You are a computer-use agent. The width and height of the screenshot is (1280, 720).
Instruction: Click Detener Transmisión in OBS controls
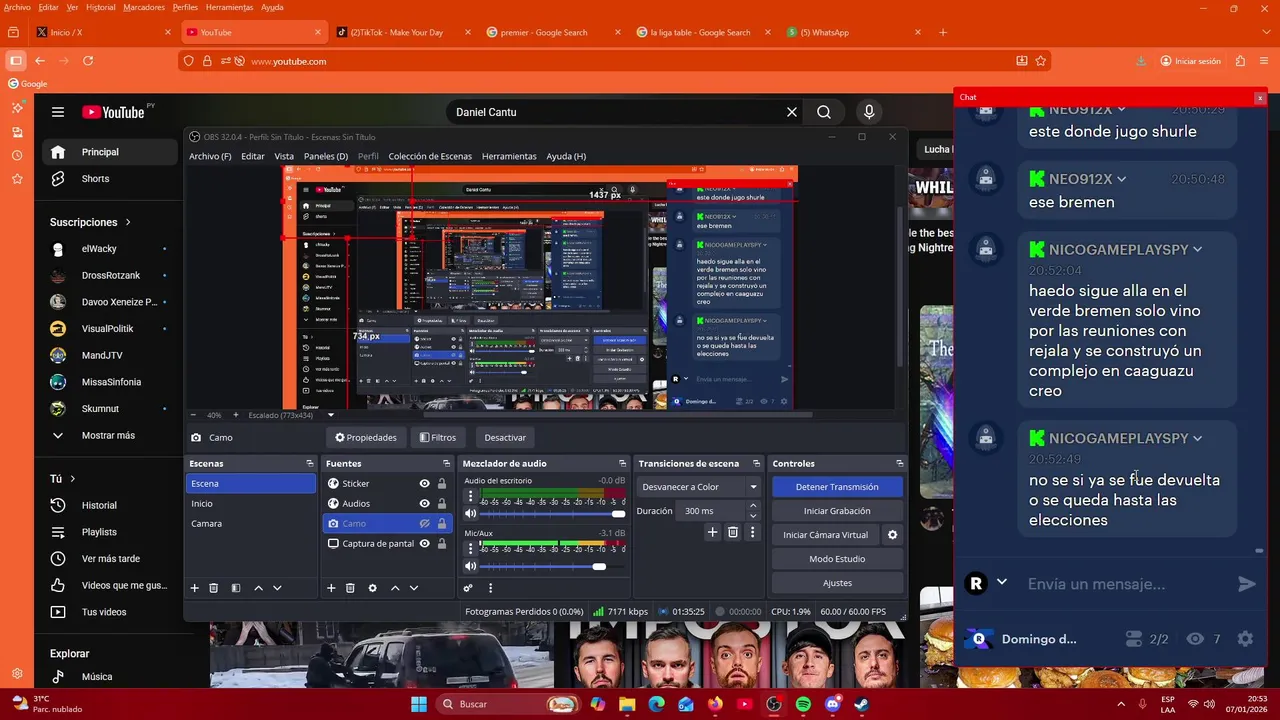pos(837,487)
